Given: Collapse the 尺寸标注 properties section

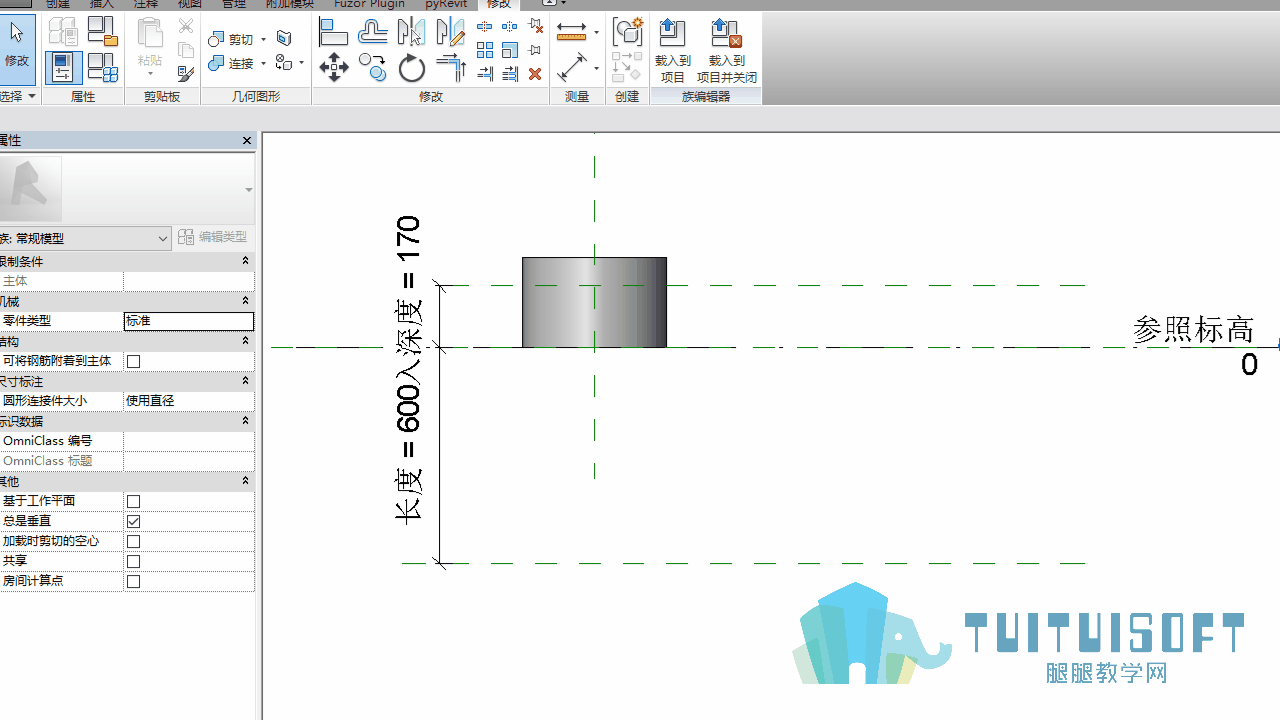Looking at the screenshot, I should (x=246, y=381).
